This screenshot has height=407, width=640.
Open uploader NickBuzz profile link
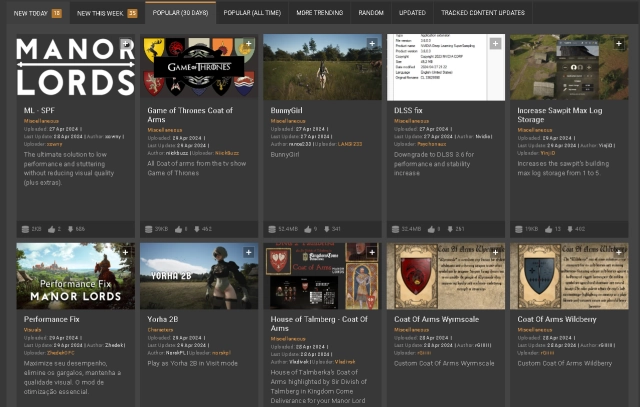click(227, 153)
